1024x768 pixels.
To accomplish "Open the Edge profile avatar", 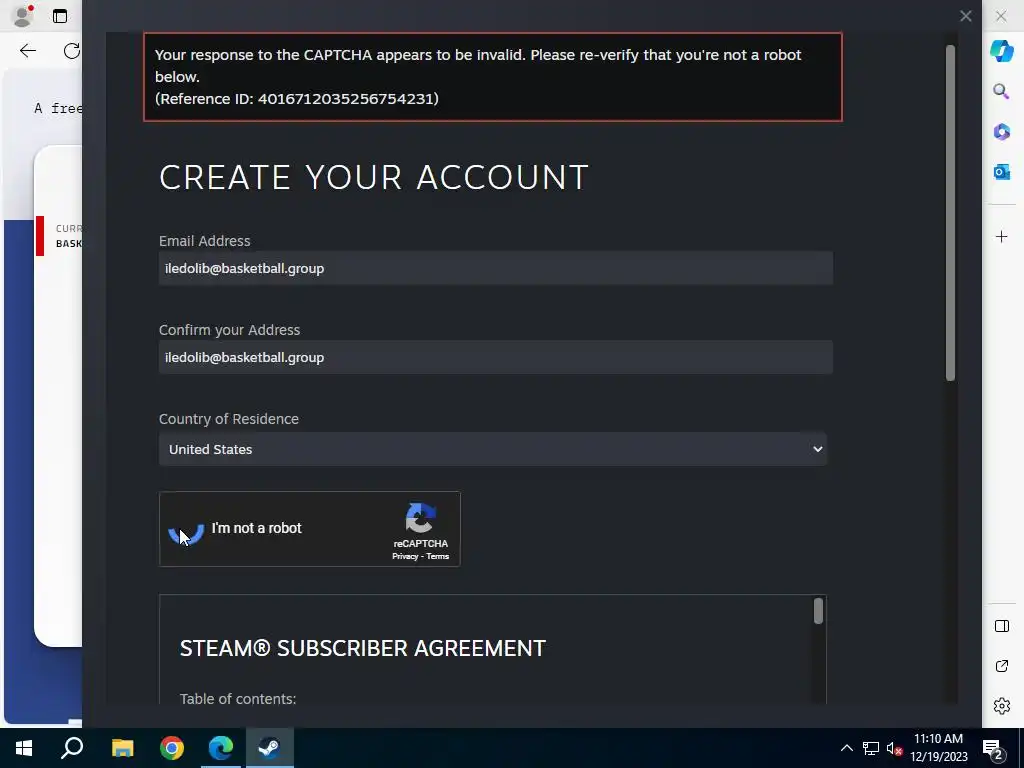I will 24,16.
